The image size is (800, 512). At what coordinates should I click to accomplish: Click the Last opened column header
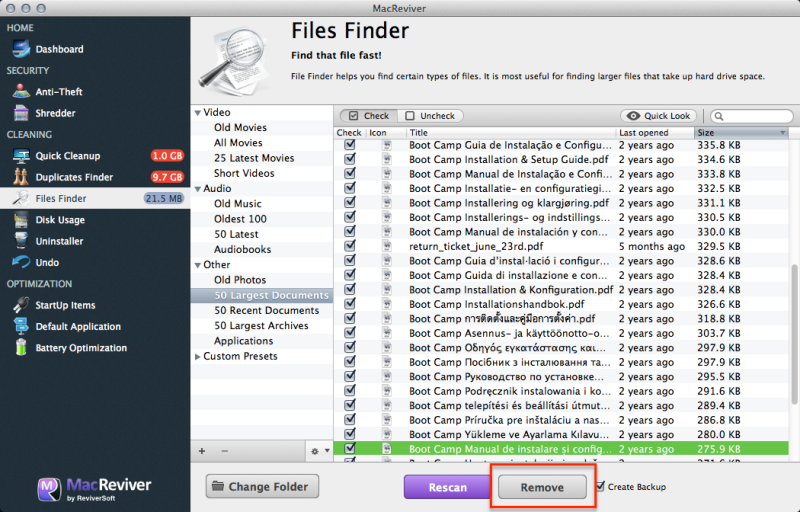[655, 133]
